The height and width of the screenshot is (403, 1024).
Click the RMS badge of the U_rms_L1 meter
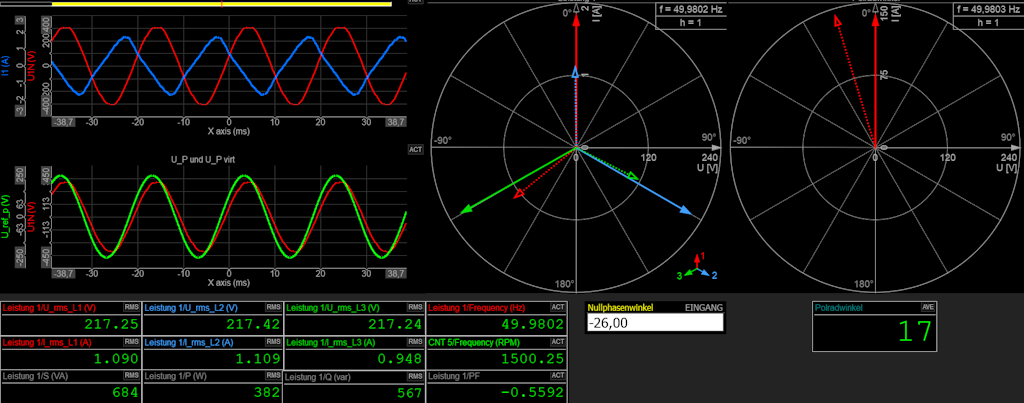132,306
